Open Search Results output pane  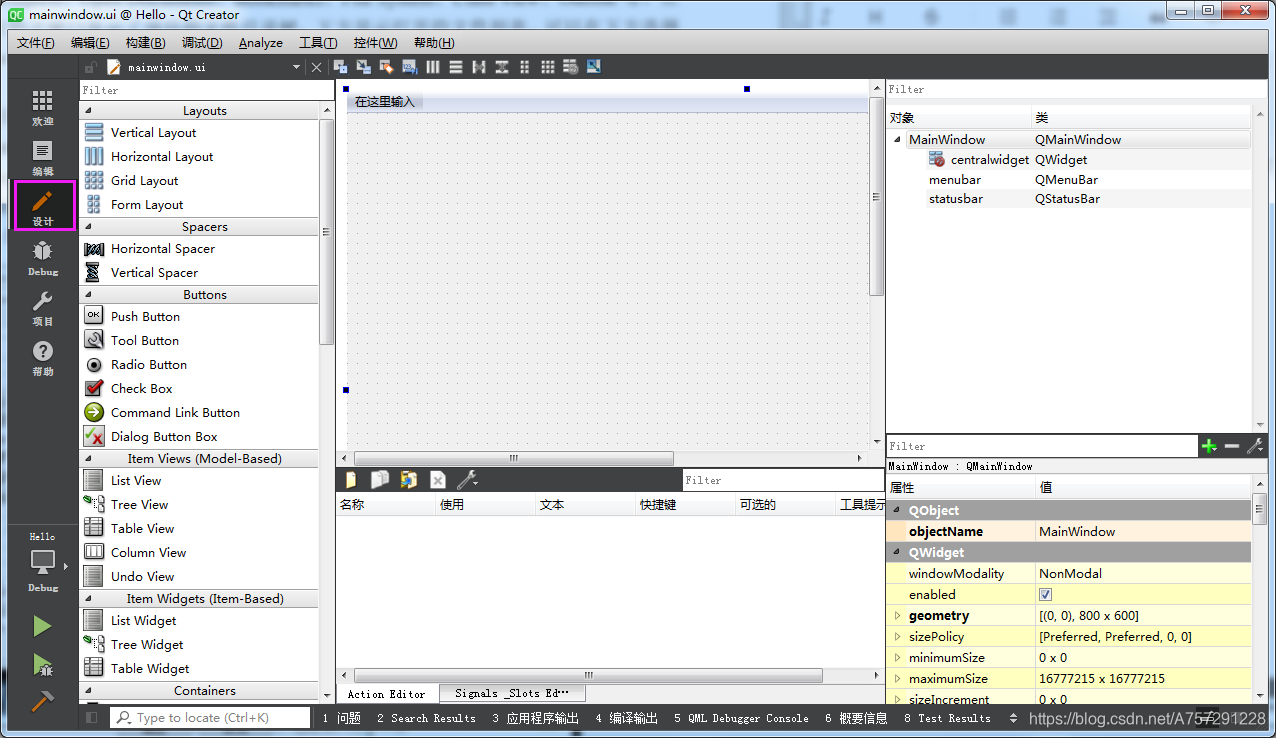click(x=426, y=718)
